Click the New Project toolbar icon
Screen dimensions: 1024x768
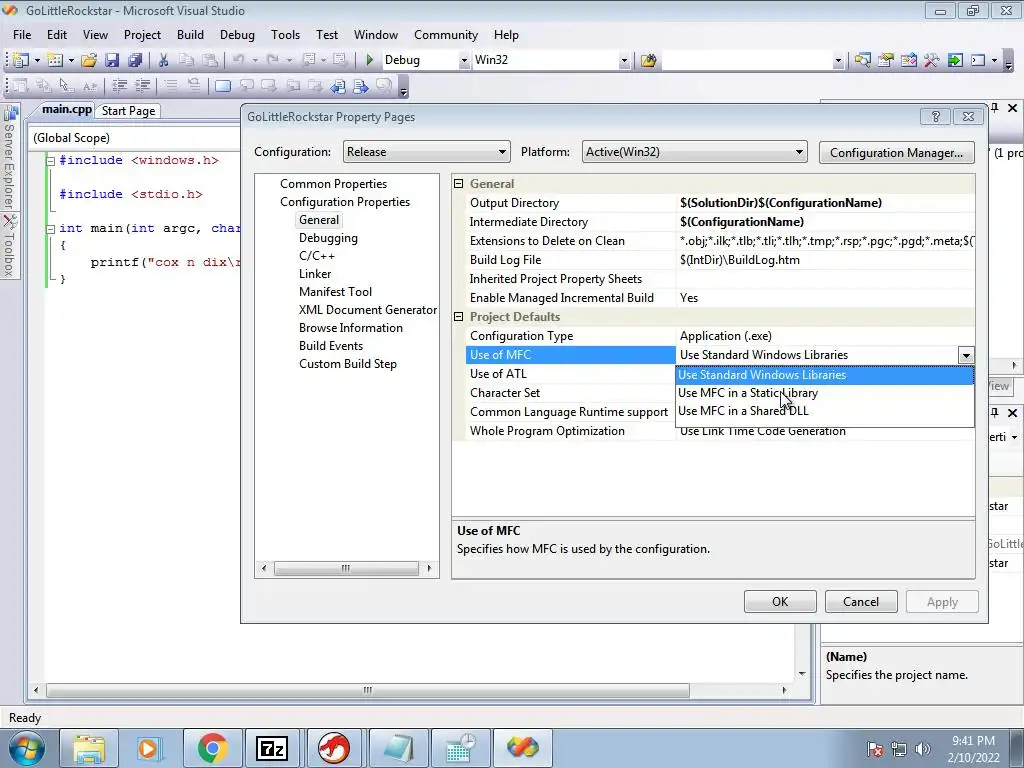click(x=20, y=60)
